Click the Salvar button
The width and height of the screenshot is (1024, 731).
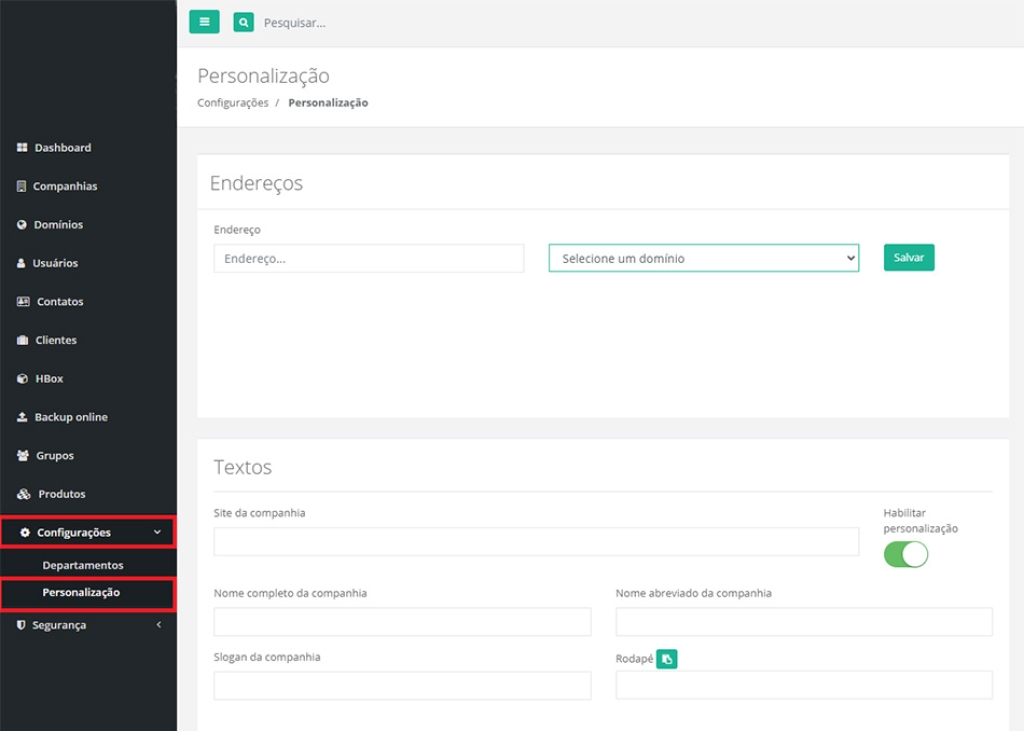[x=908, y=257]
